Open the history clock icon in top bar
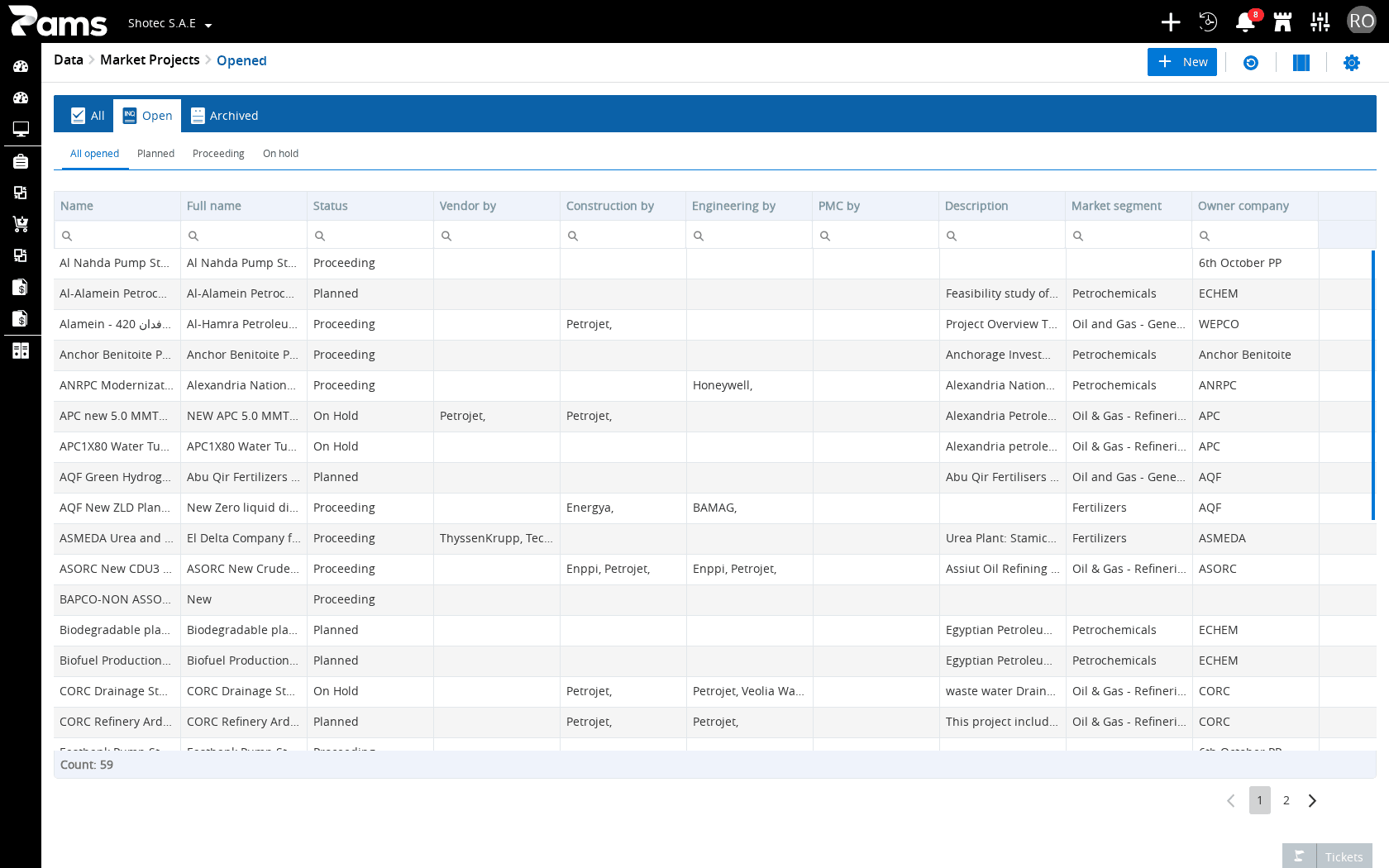The image size is (1389, 868). tap(1208, 21)
